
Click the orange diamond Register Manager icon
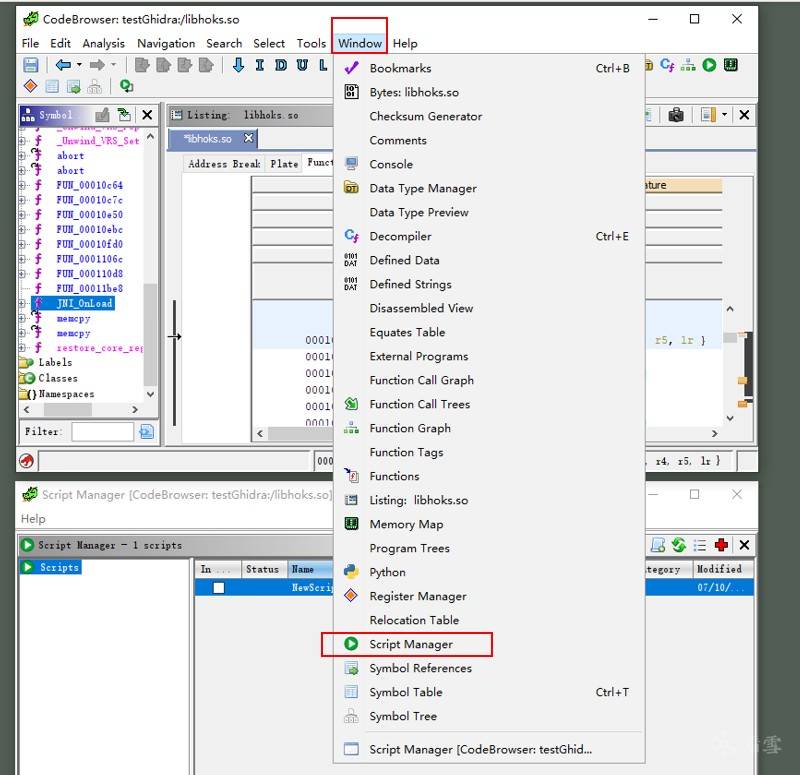(31, 86)
